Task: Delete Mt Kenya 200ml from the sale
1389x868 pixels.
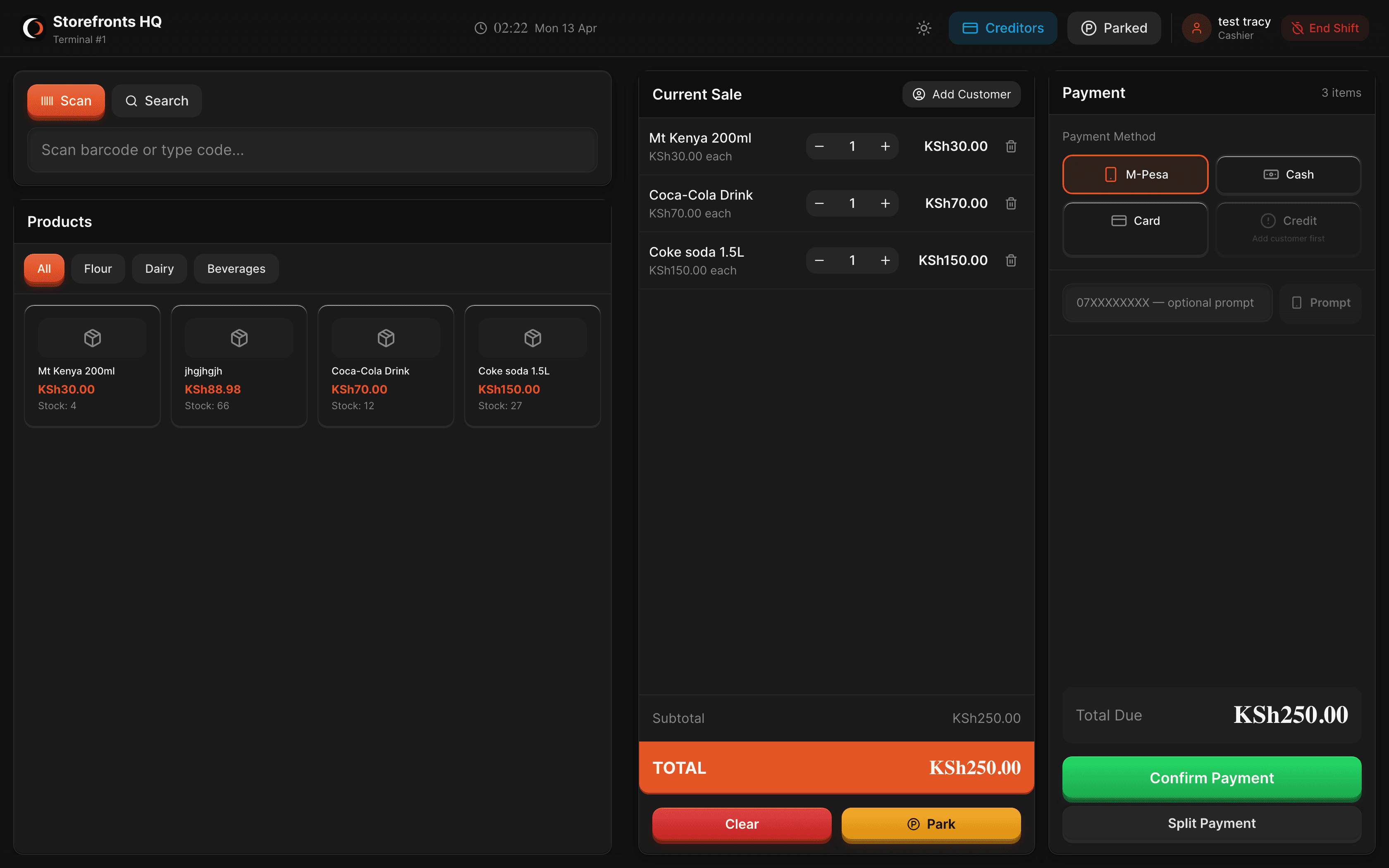Action: pos(1011,146)
